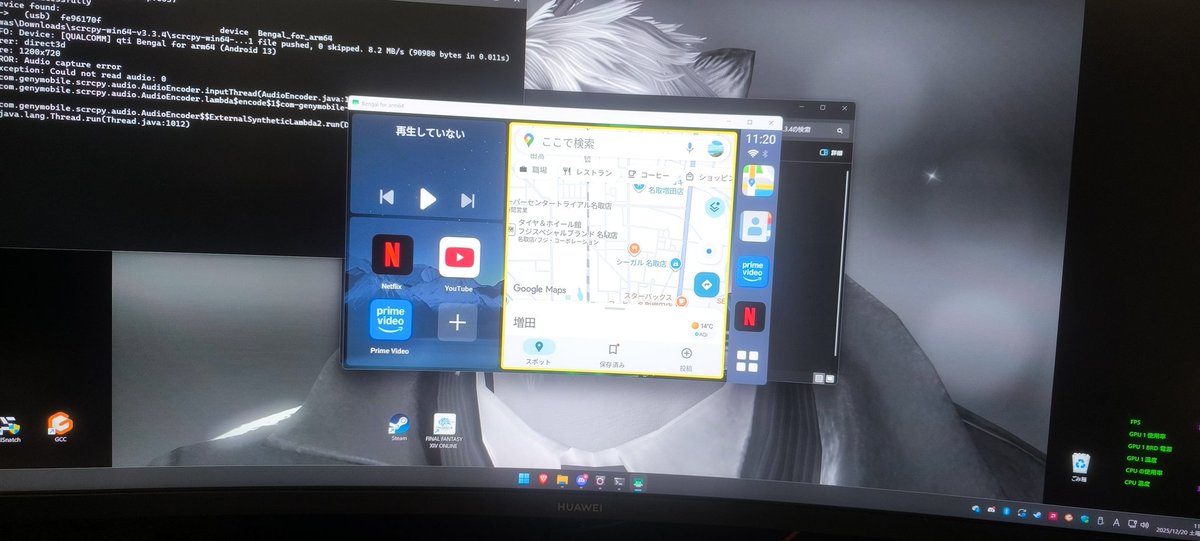Open the Prime Video app tile
This screenshot has width=1200, height=541.
390,320
